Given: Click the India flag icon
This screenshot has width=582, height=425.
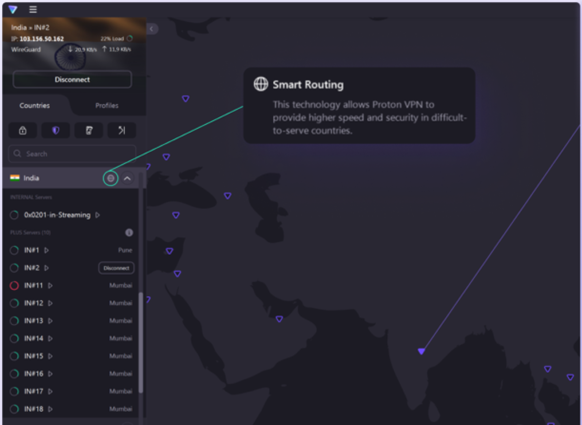Looking at the screenshot, I should click(15, 178).
